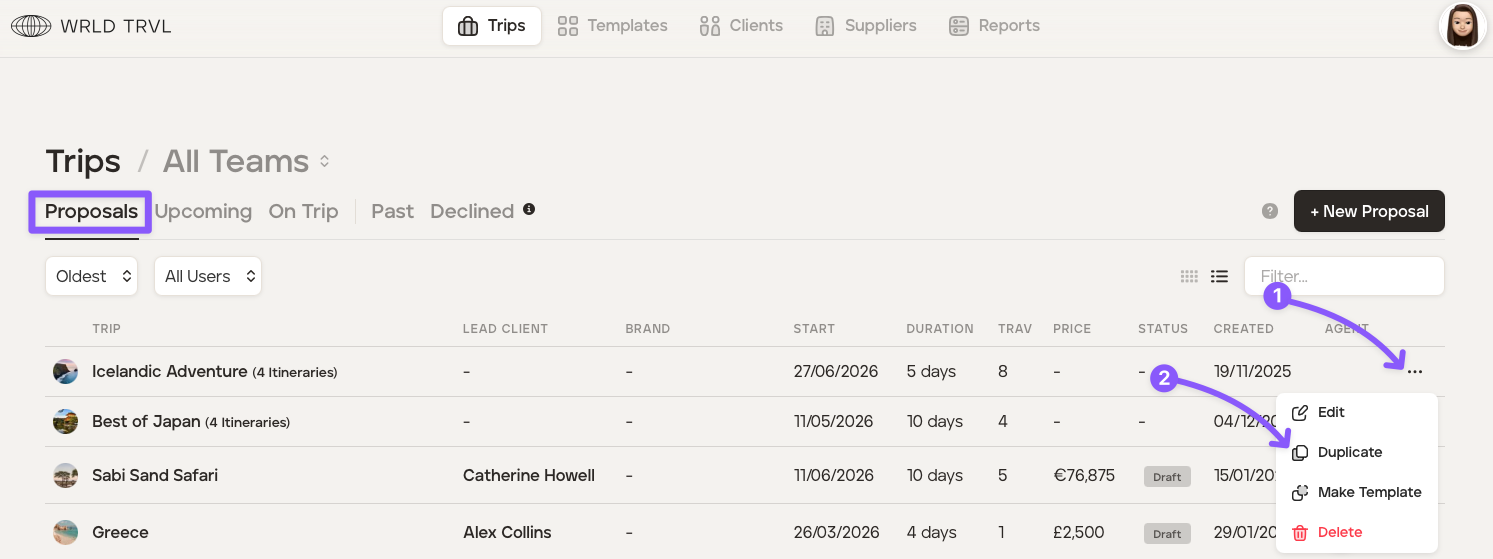This screenshot has height=559, width=1493.
Task: Click the Duplicate copy icon
Action: tap(1300, 453)
